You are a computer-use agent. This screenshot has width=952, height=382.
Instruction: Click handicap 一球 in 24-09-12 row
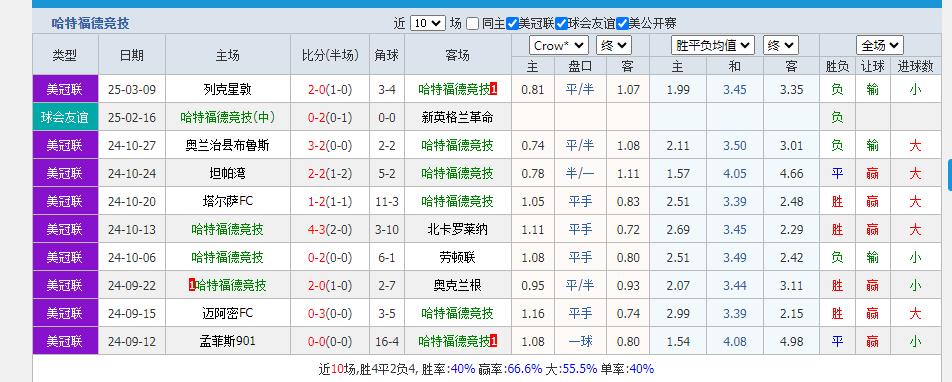tap(580, 341)
